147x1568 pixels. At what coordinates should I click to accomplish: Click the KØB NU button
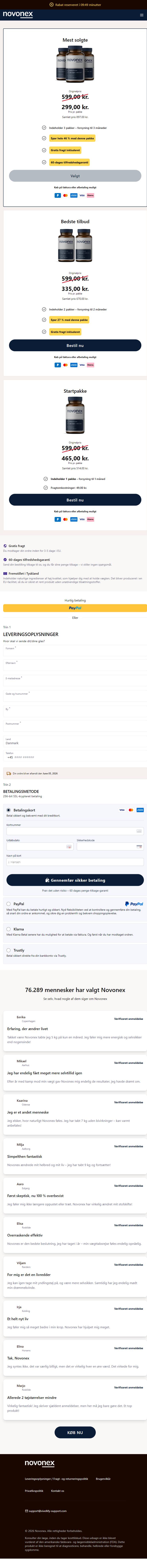[x=75, y=1432]
